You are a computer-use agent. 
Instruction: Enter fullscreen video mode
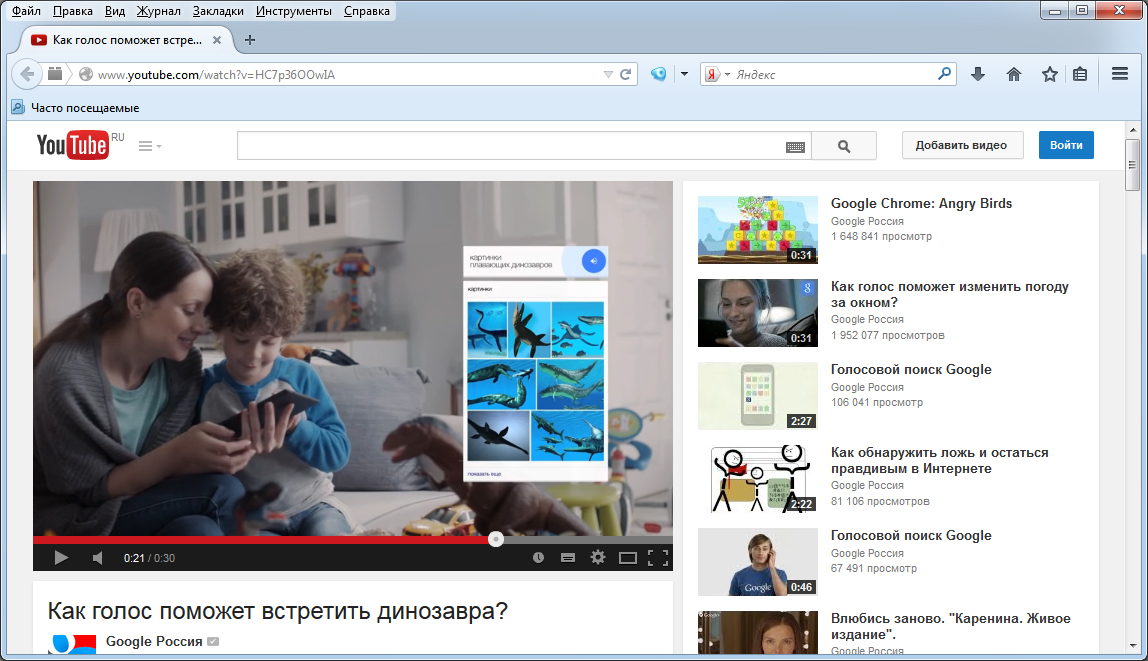click(657, 558)
